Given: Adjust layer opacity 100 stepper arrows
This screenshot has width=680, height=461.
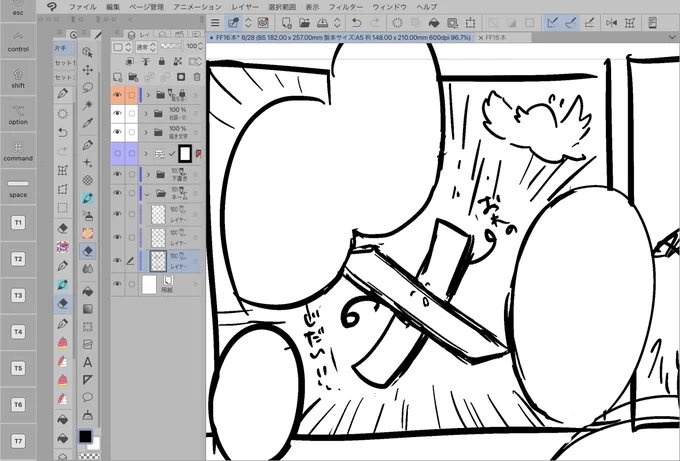Looking at the screenshot, I should click(x=200, y=46).
